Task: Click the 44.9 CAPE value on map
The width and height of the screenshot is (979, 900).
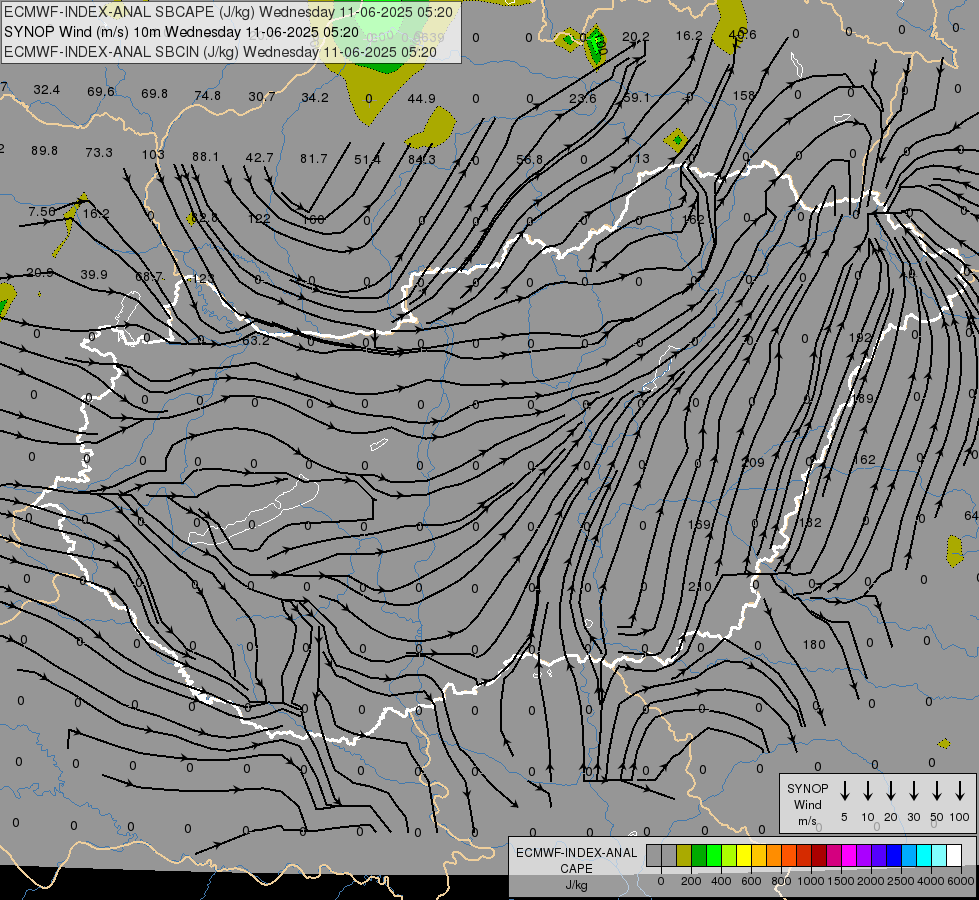Action: pyautogui.click(x=421, y=99)
